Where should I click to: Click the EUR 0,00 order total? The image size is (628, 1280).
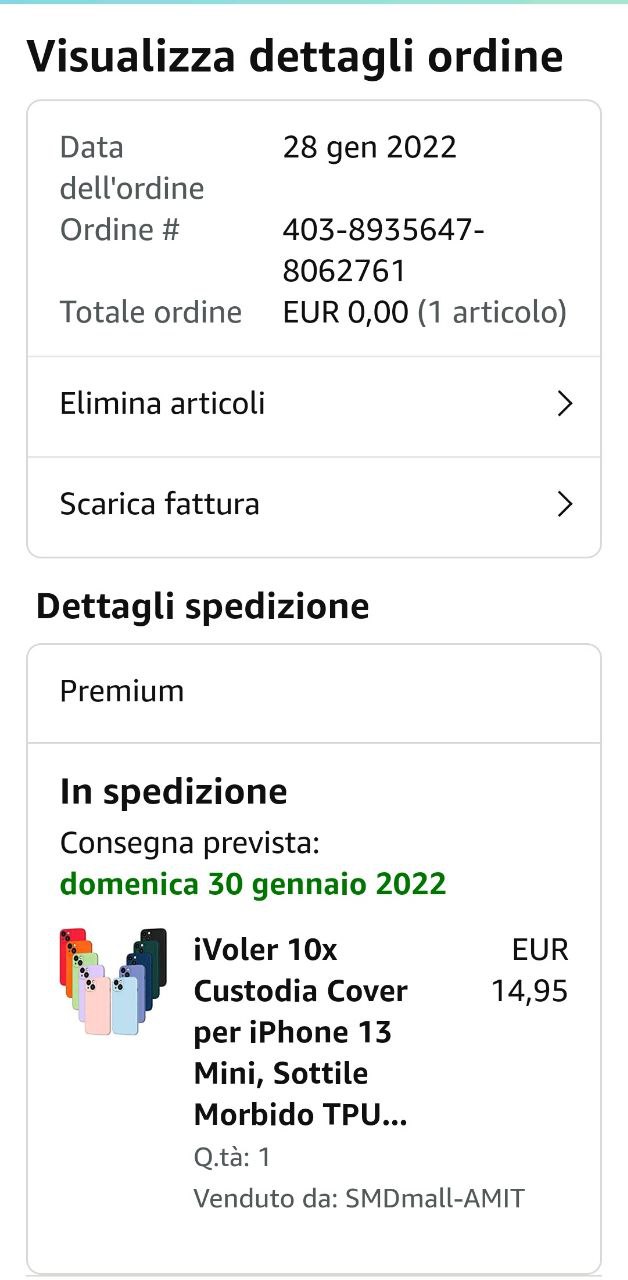point(345,313)
